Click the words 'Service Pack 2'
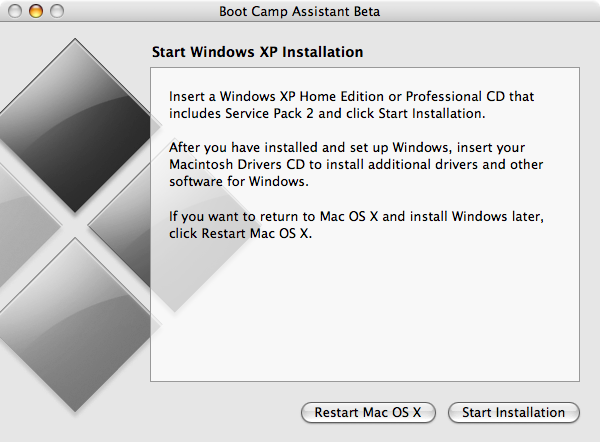The height and width of the screenshot is (442, 600). (x=269, y=114)
